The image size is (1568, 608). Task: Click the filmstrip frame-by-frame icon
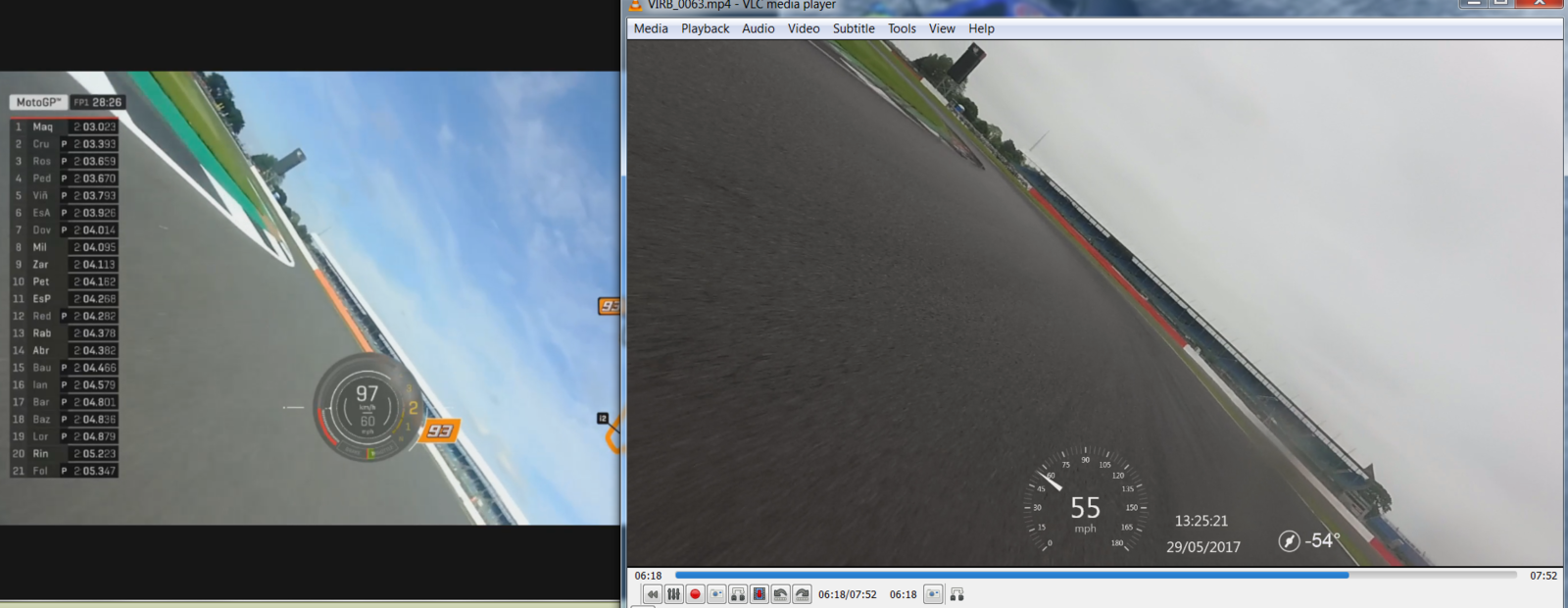coord(760,594)
